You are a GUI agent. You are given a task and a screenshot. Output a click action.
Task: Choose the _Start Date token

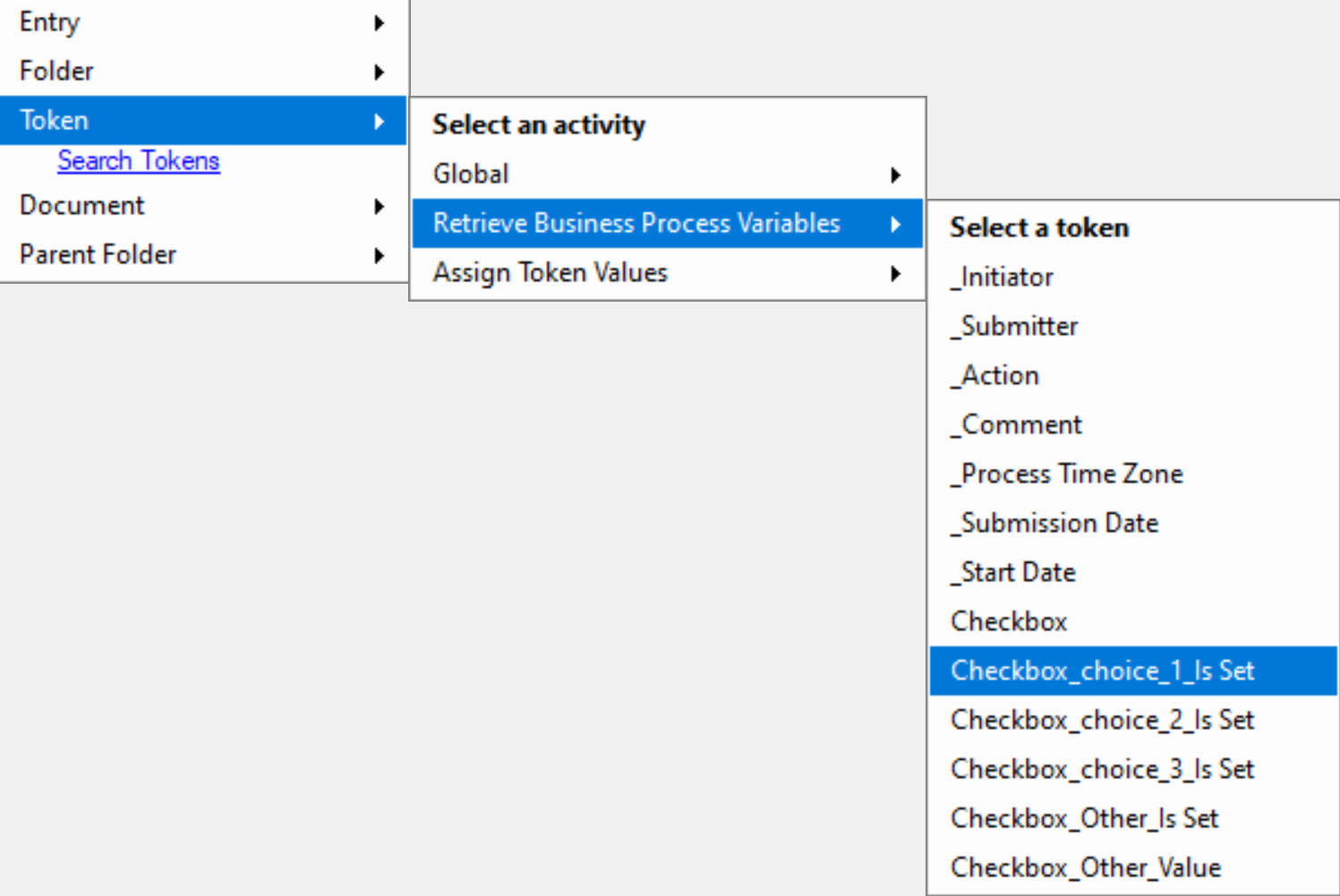click(1133, 572)
